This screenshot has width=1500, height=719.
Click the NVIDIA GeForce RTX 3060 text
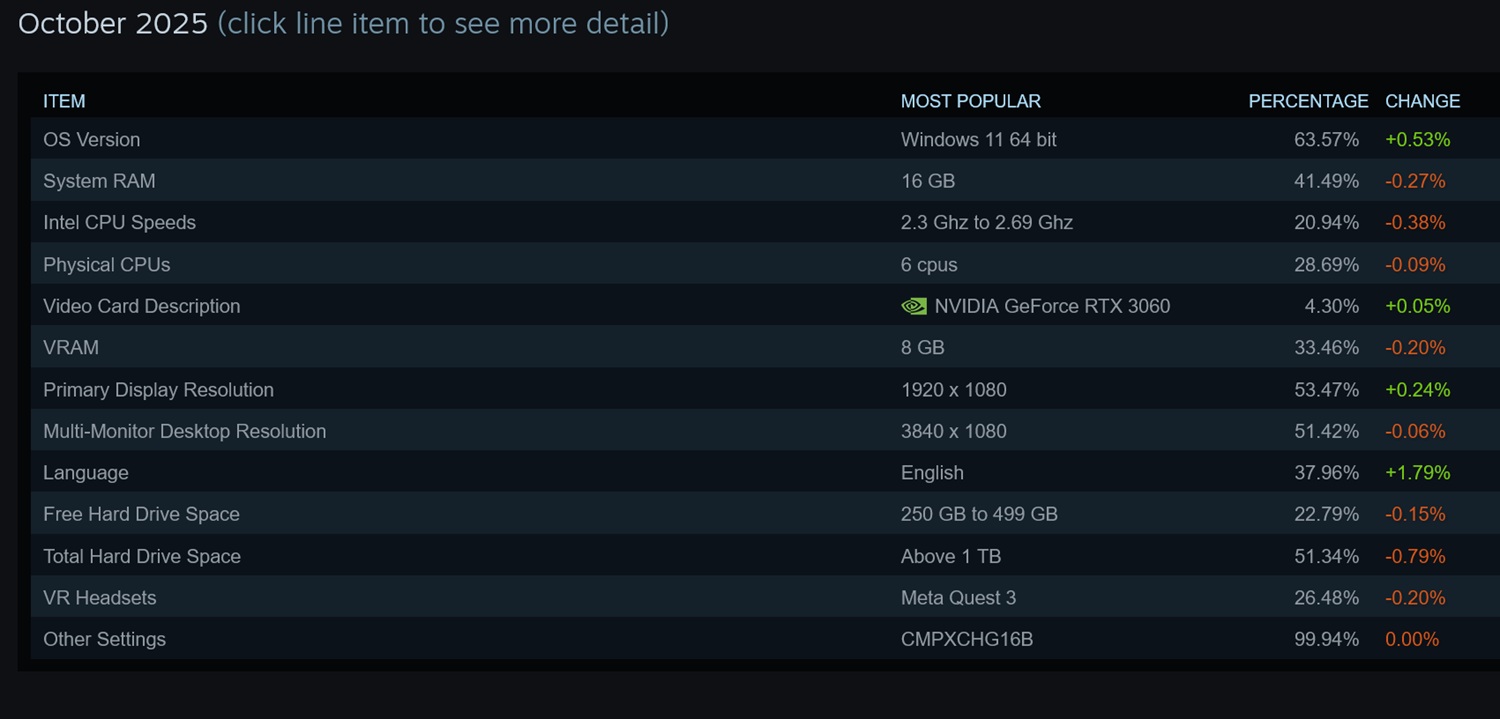(x=1052, y=306)
